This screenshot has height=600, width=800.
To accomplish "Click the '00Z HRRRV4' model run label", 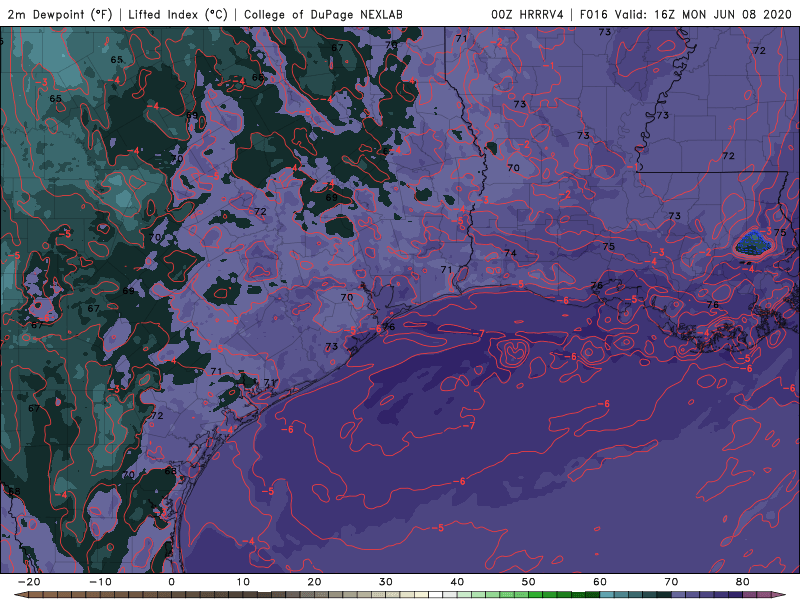I will tap(527, 14).
